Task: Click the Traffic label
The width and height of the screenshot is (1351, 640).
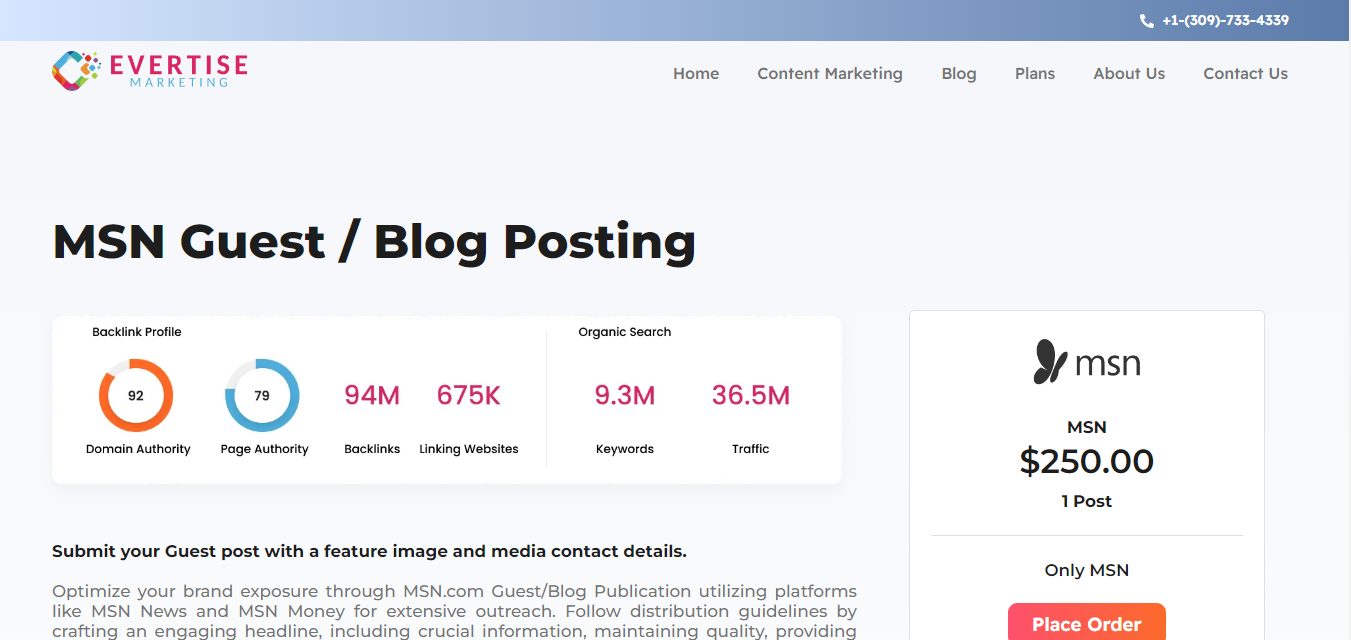Action: coord(751,449)
